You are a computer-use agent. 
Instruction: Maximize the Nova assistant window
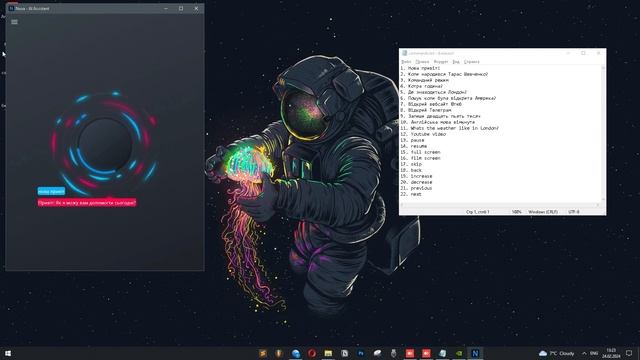click(181, 8)
